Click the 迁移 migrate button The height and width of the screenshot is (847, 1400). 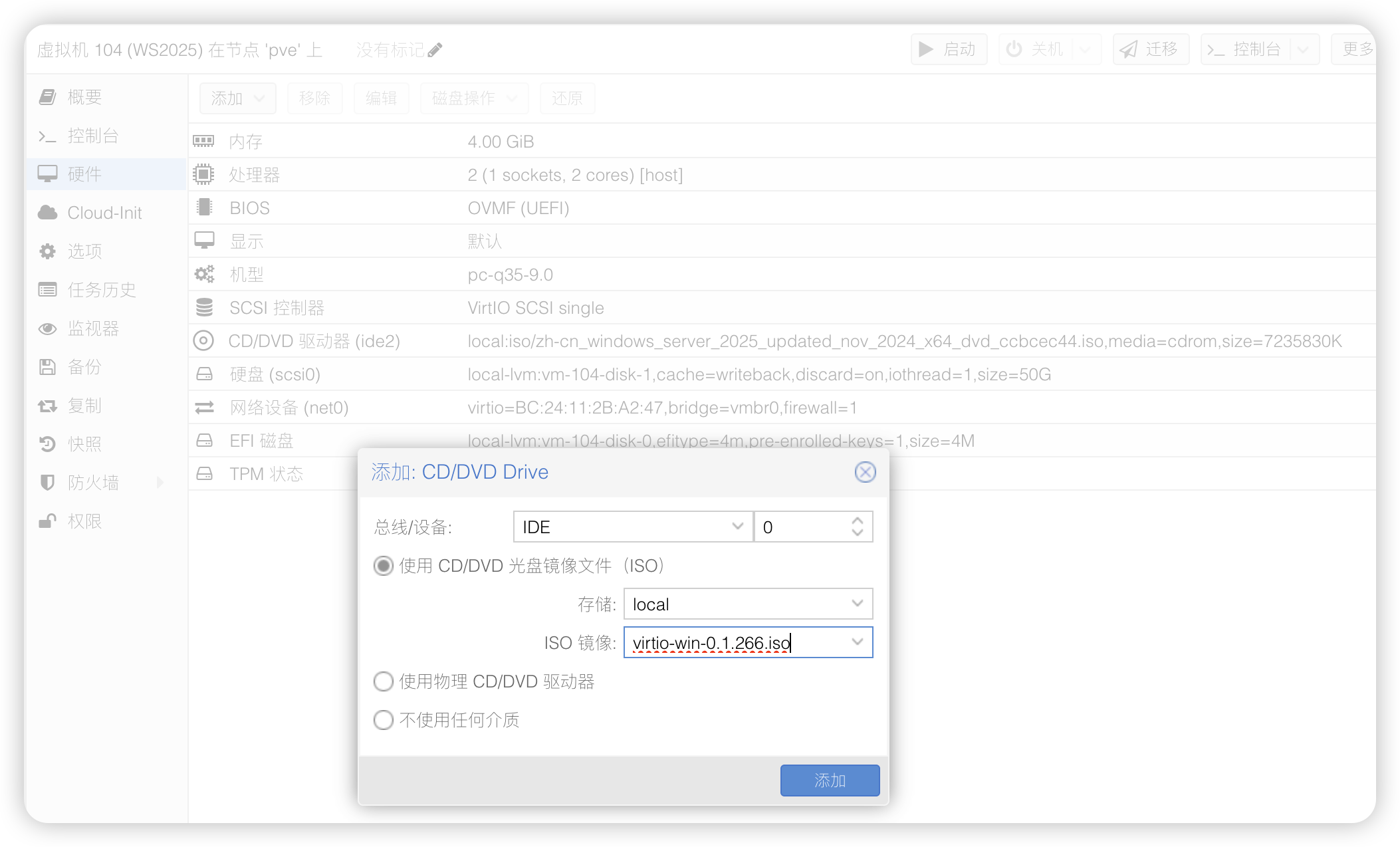tap(1151, 49)
